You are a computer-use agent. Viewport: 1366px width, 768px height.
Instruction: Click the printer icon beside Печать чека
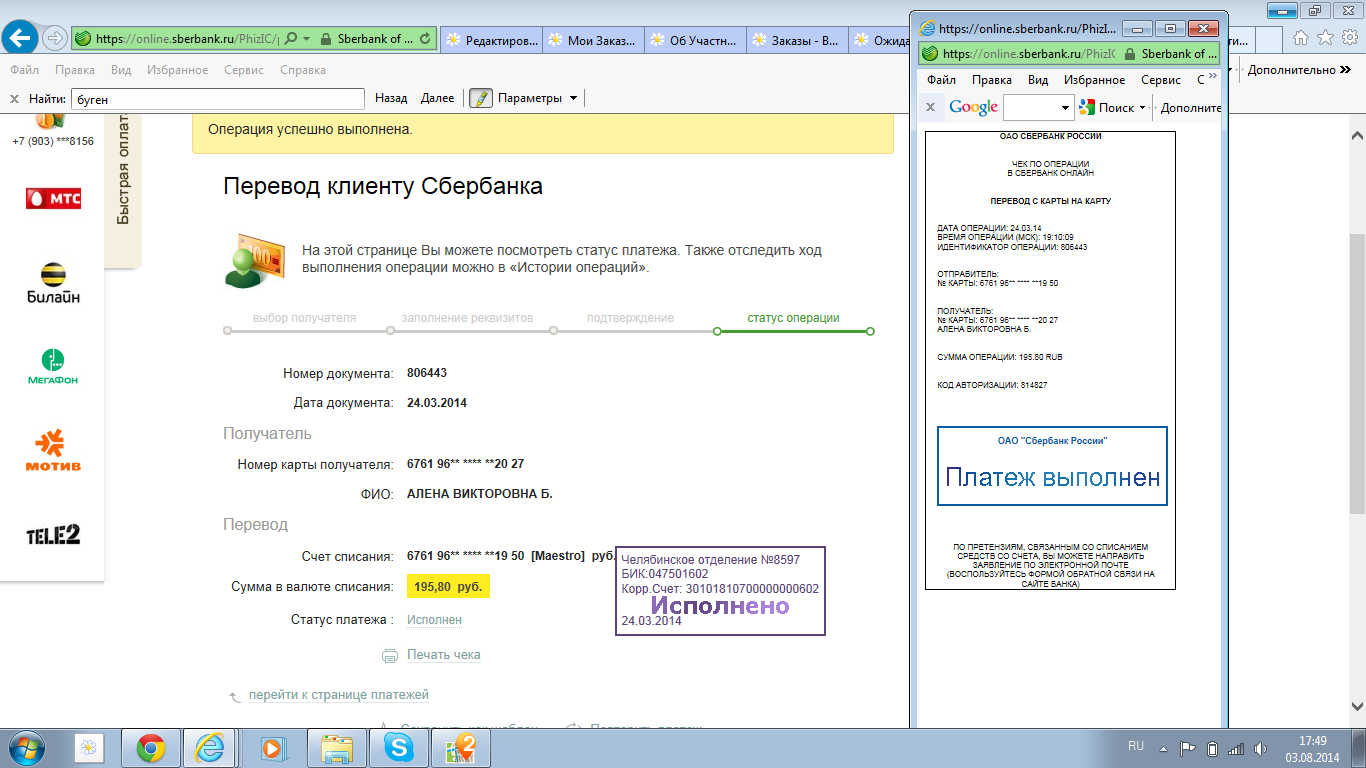tap(390, 656)
